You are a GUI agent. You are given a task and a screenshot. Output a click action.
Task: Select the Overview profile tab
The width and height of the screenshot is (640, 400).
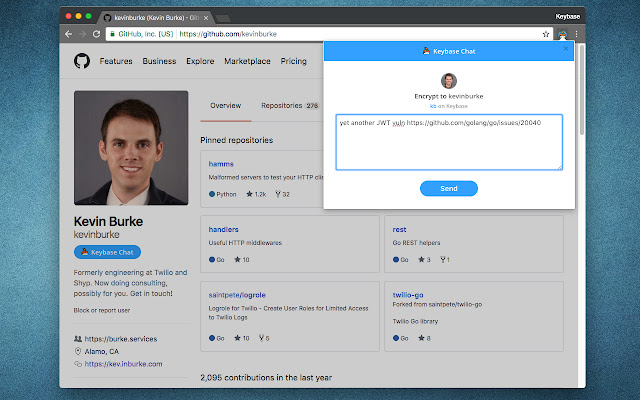point(225,106)
